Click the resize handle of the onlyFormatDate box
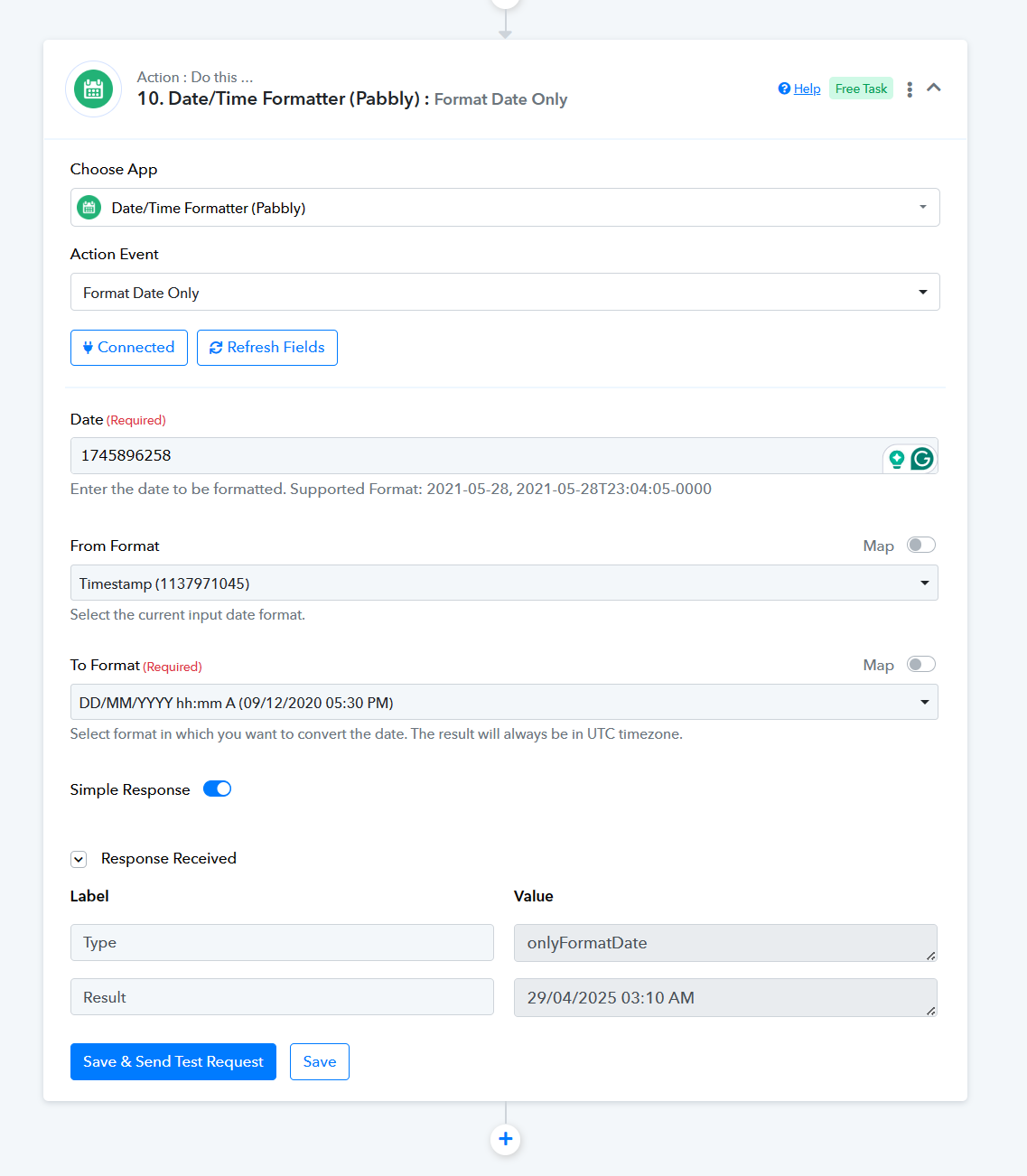 pos(930,956)
